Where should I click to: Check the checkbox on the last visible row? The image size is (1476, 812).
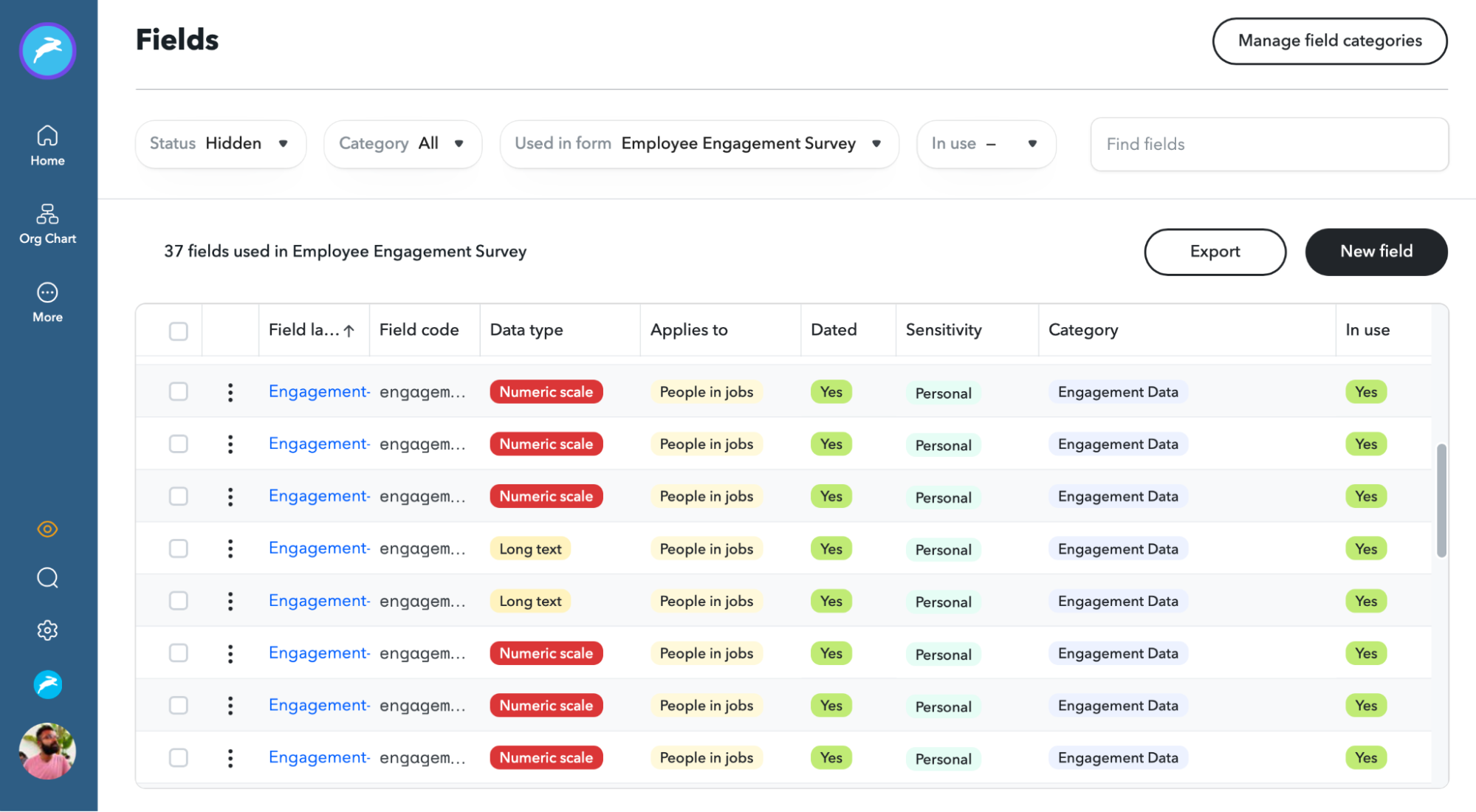coord(178,757)
